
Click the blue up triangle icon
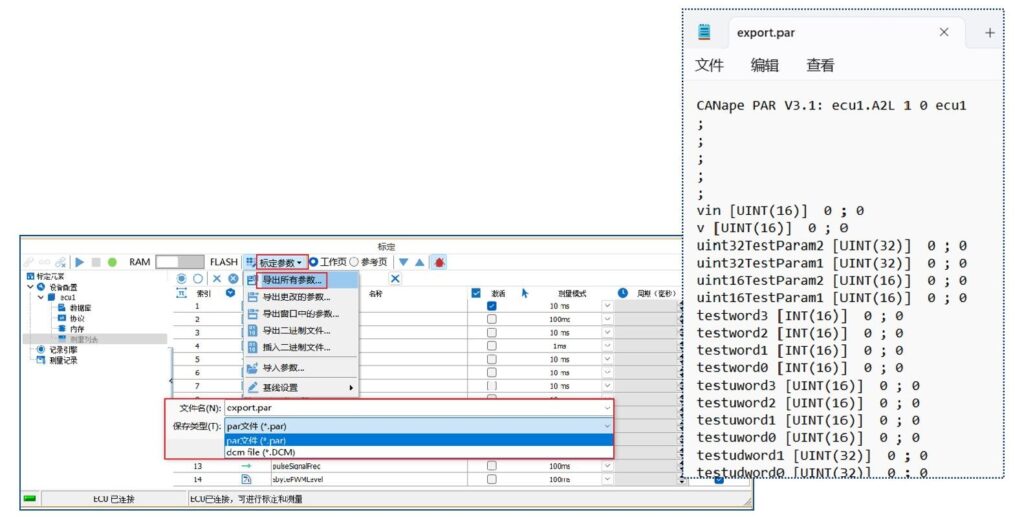(420, 262)
